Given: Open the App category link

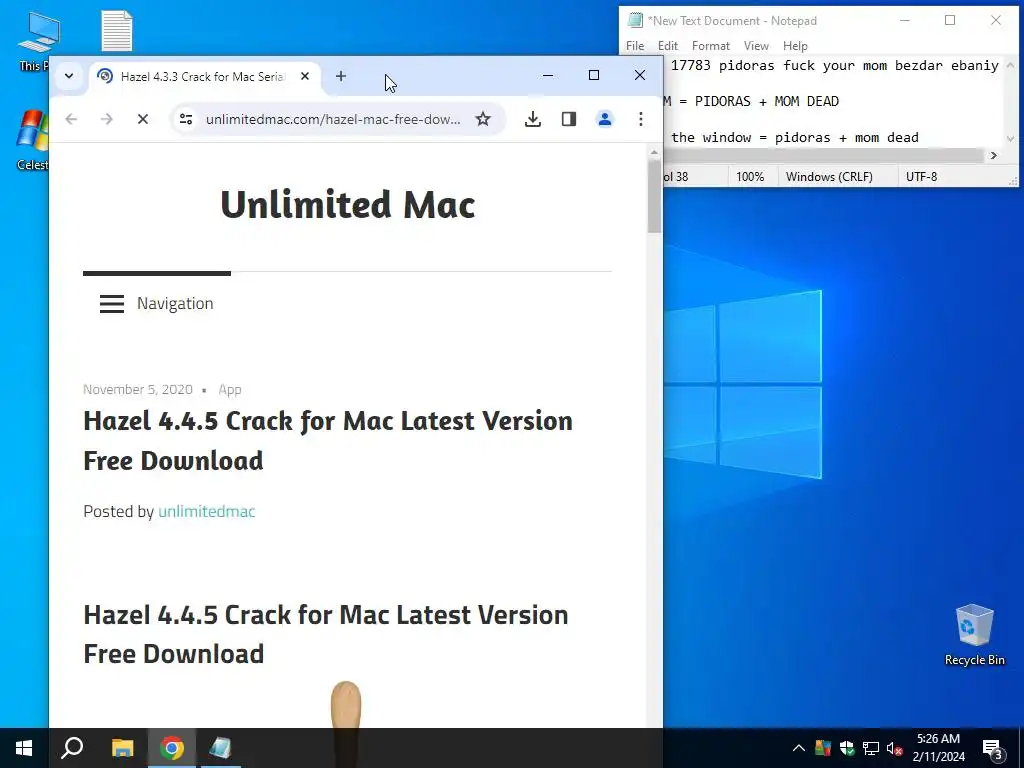Looking at the screenshot, I should pos(230,389).
